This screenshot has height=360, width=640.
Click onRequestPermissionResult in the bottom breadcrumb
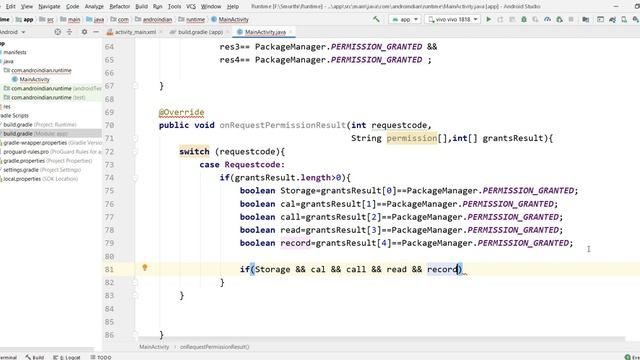[215, 347]
